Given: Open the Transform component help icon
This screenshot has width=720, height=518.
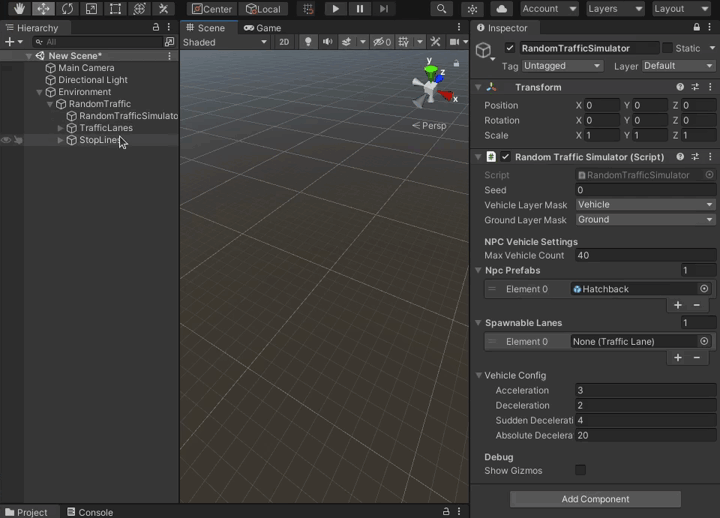Looking at the screenshot, I should (680, 87).
